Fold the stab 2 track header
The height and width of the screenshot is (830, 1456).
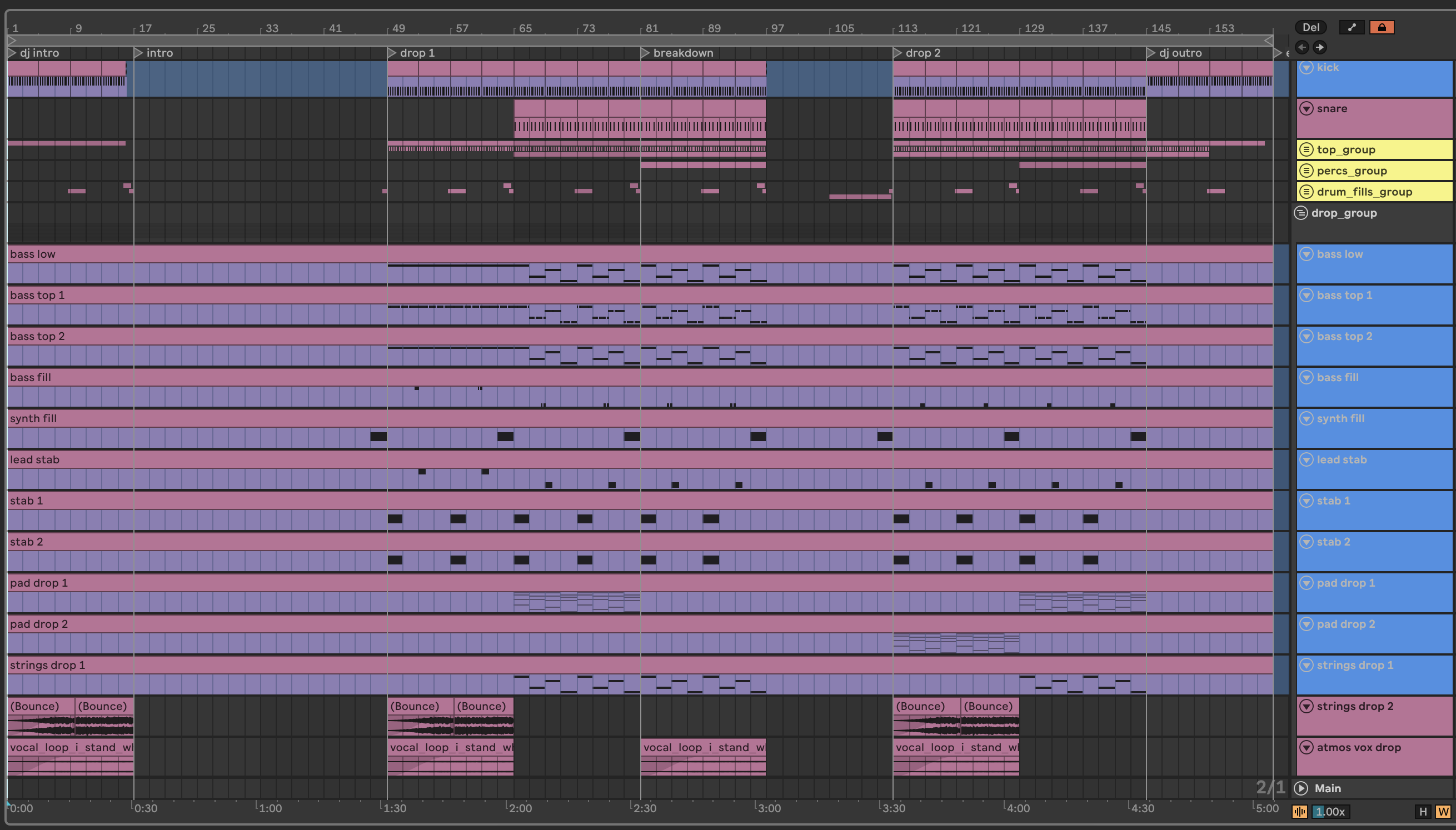pyautogui.click(x=1306, y=541)
